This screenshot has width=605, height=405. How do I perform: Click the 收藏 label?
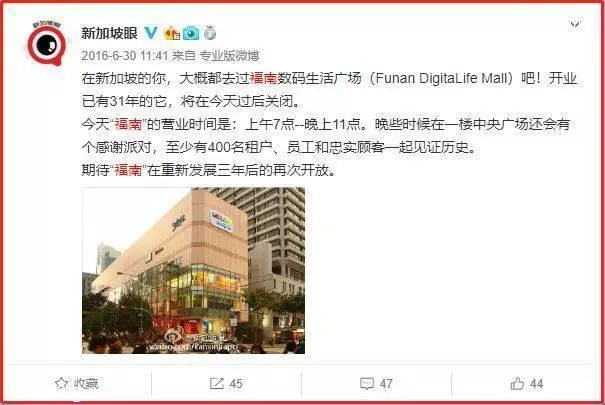click(x=86, y=383)
